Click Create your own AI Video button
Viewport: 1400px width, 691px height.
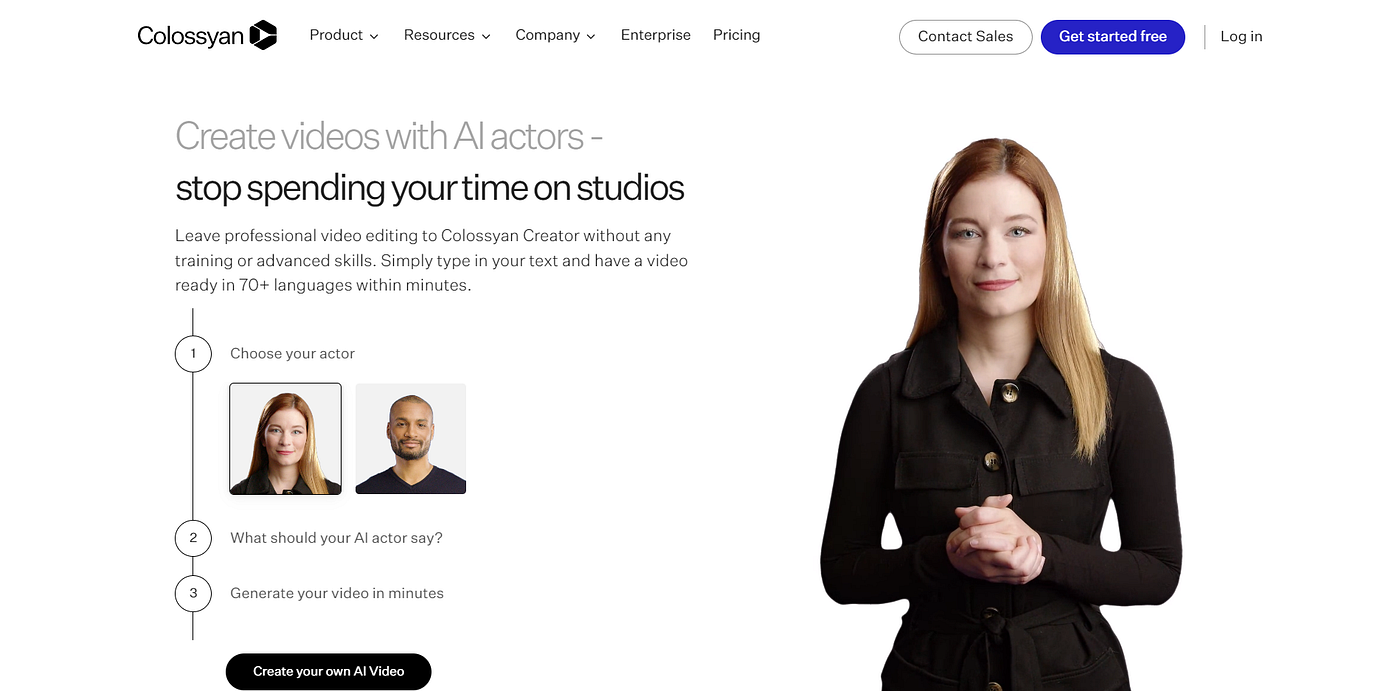click(x=328, y=671)
